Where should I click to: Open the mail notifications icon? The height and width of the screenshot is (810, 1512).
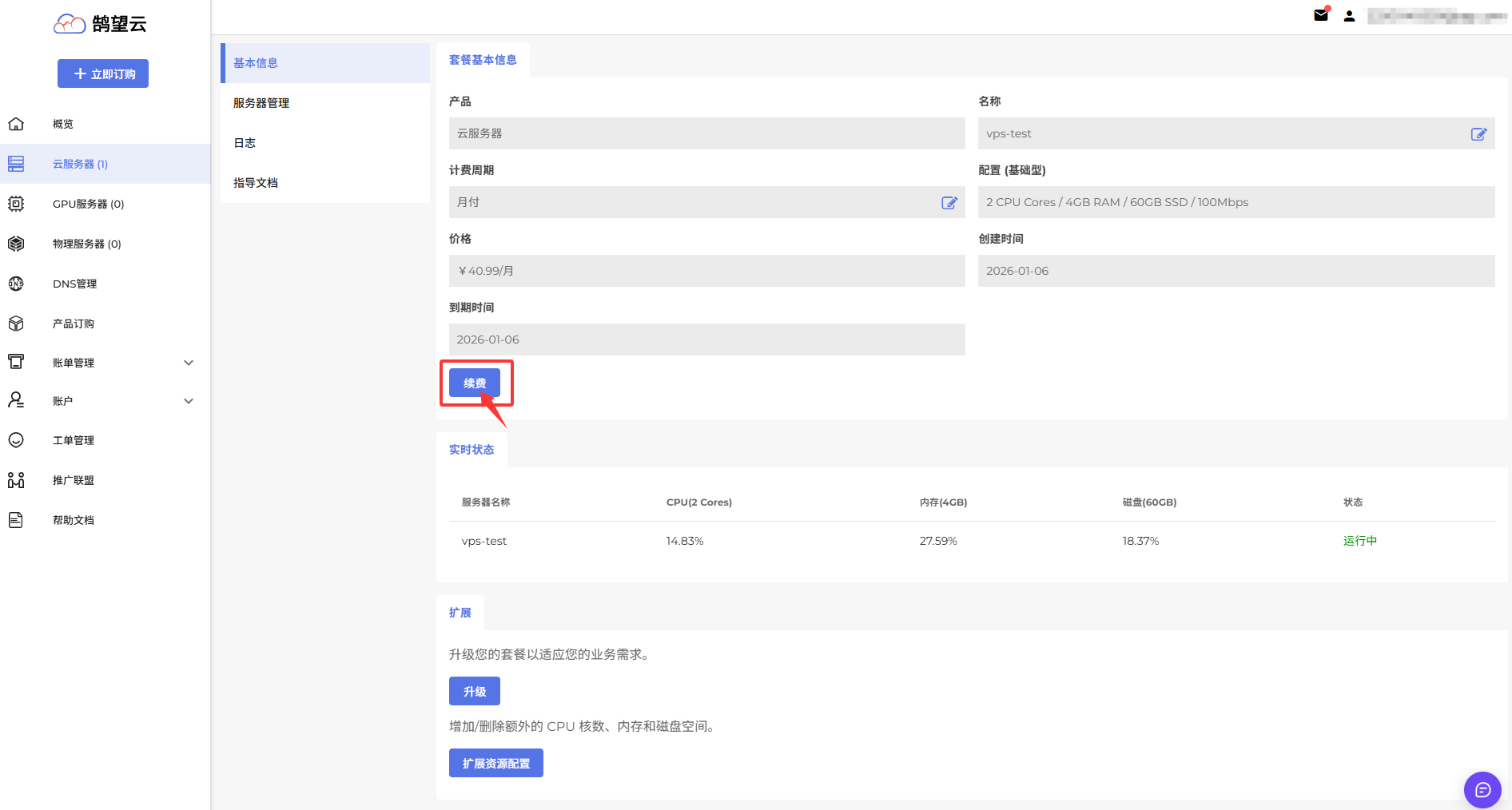coord(1321,15)
